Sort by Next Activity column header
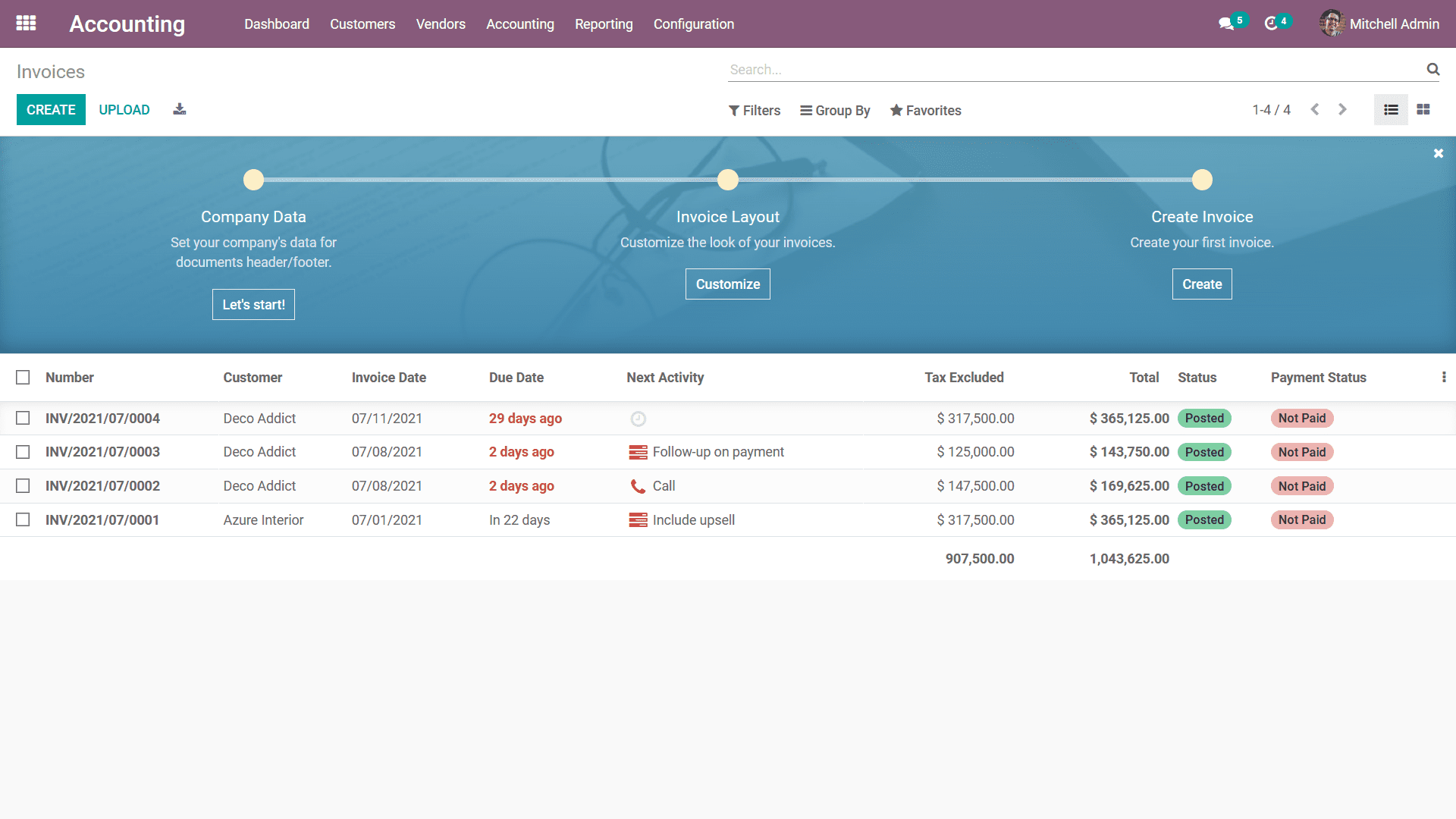Viewport: 1456px width, 819px height. pos(665,378)
